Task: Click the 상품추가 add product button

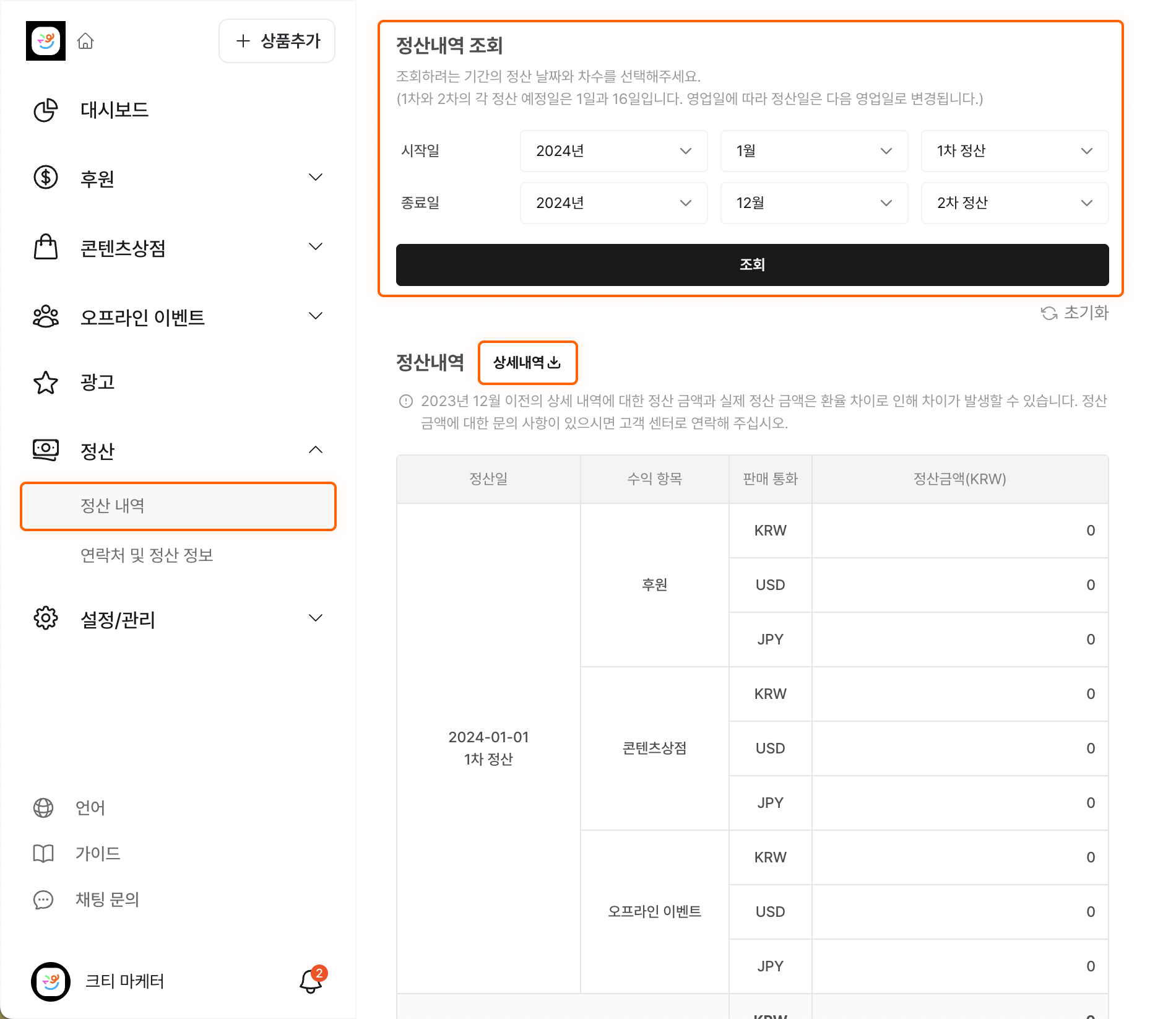Action: [x=277, y=41]
